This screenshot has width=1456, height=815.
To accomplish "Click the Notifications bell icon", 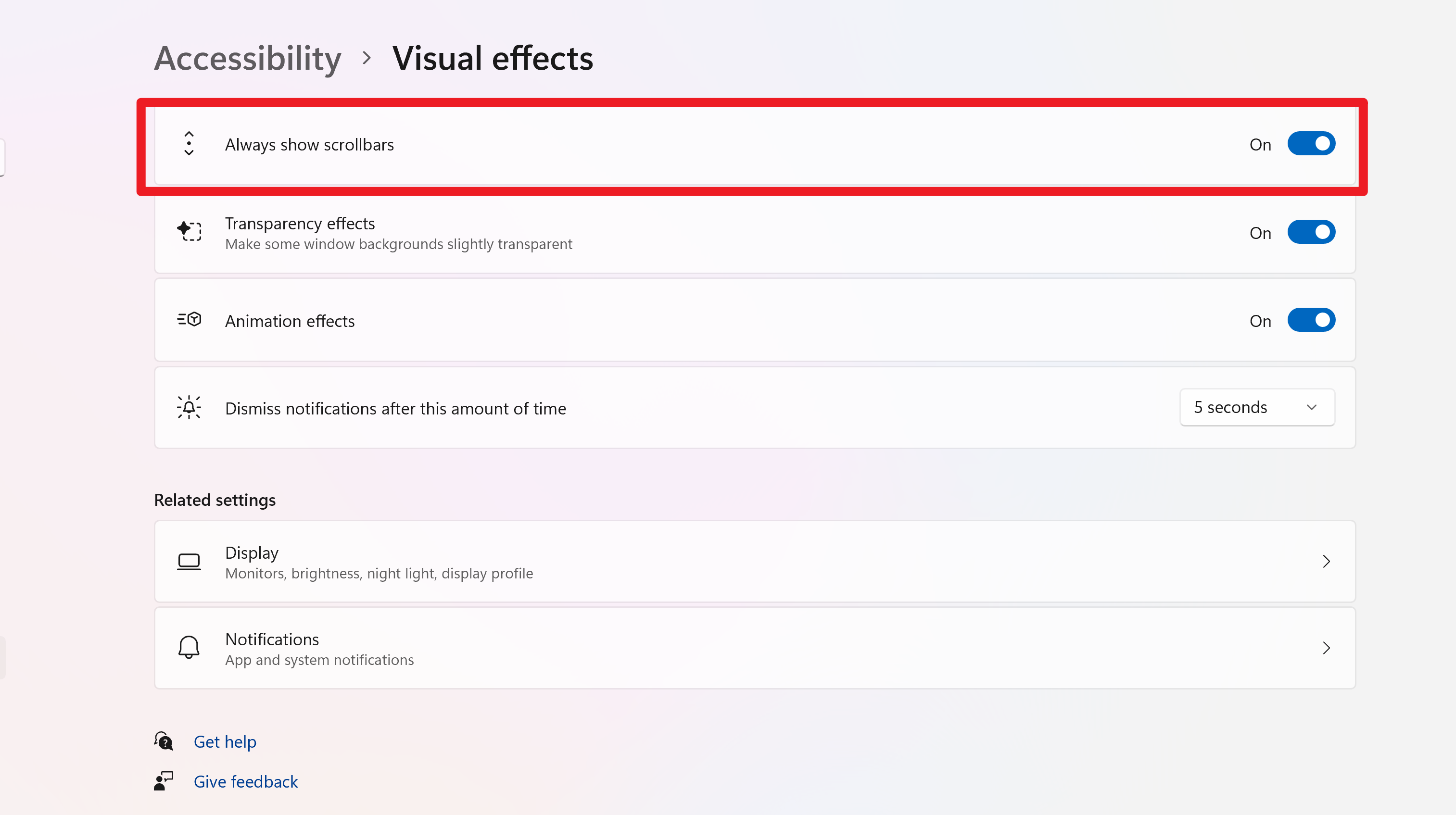I will point(189,648).
